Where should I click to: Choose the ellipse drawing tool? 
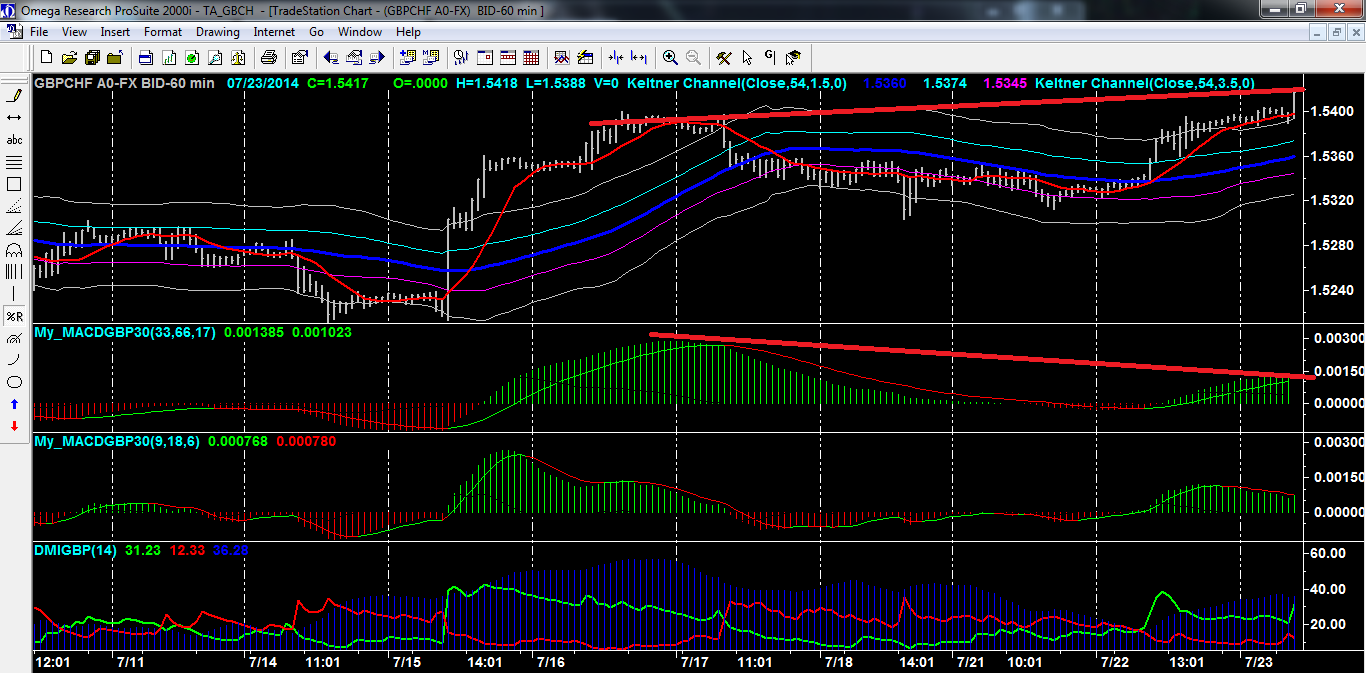14,382
